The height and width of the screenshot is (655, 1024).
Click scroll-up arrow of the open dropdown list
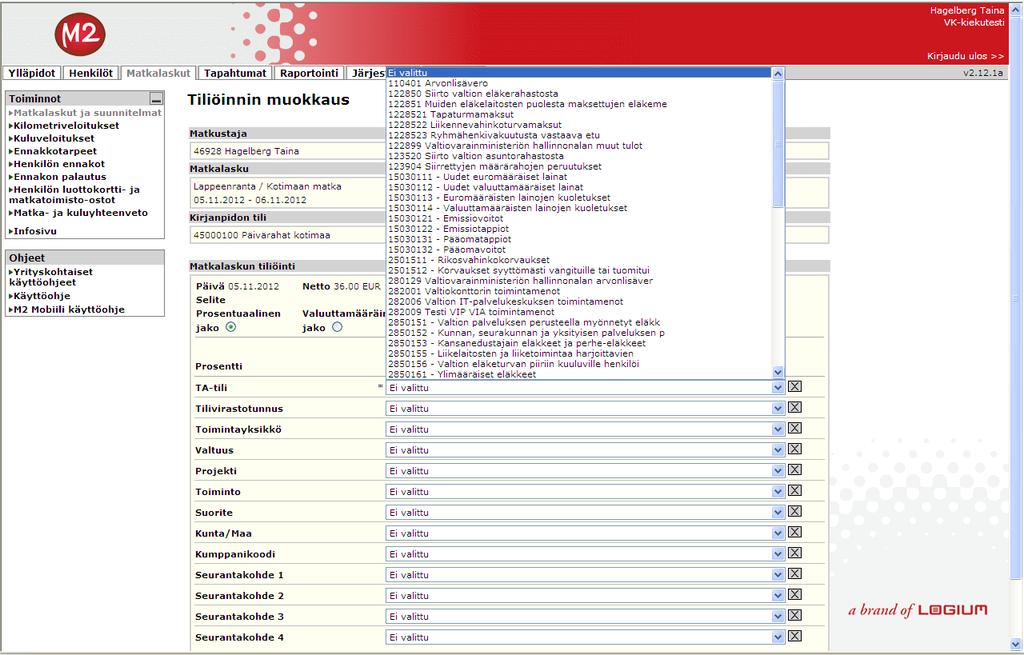778,74
